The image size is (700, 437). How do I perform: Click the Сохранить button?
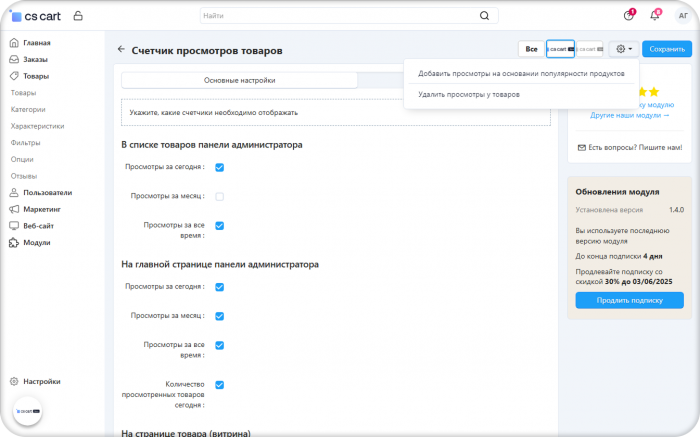[x=667, y=49]
